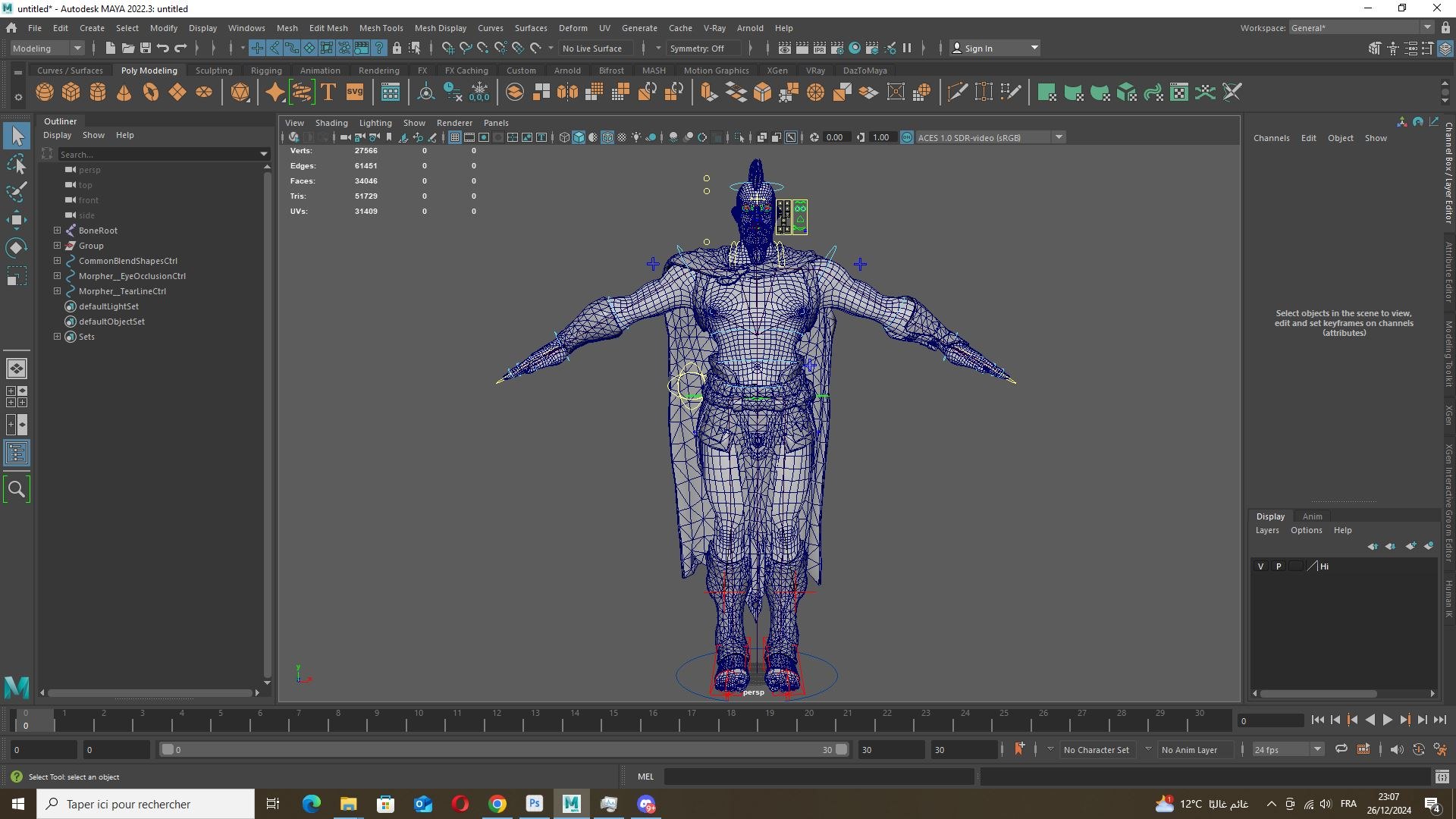The height and width of the screenshot is (819, 1456).
Task: Switch to the Rigging shelf tab
Action: click(266, 71)
